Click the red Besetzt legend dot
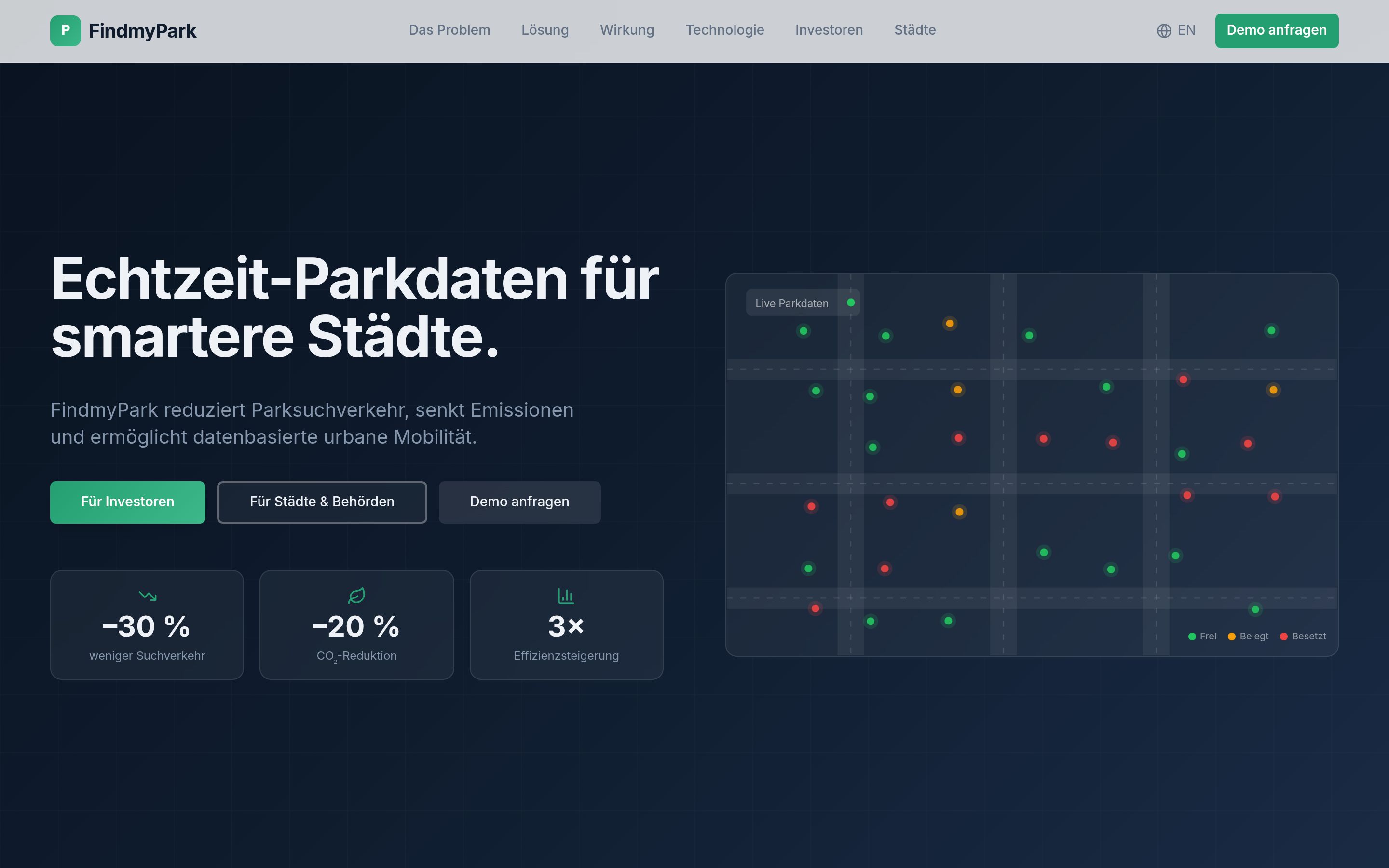Image resolution: width=1389 pixels, height=868 pixels. 1283,636
